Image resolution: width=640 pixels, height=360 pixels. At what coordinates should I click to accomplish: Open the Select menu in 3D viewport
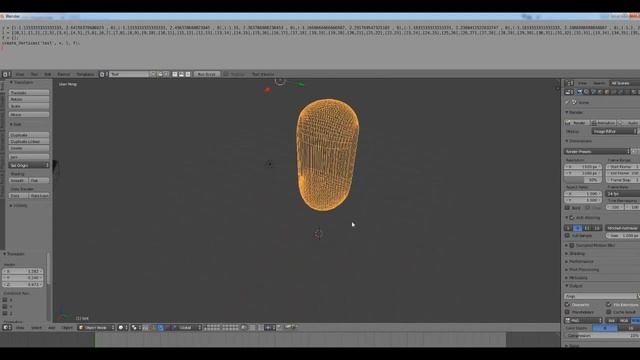(36, 327)
